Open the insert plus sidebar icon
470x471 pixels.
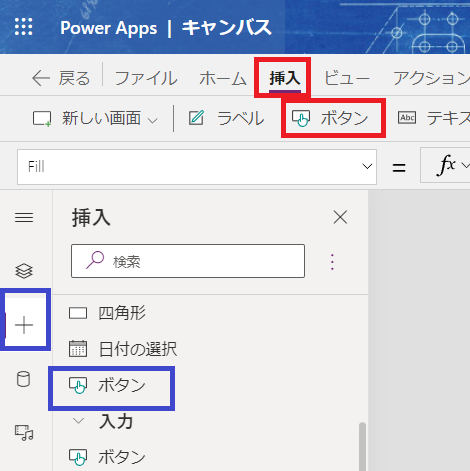point(24,325)
